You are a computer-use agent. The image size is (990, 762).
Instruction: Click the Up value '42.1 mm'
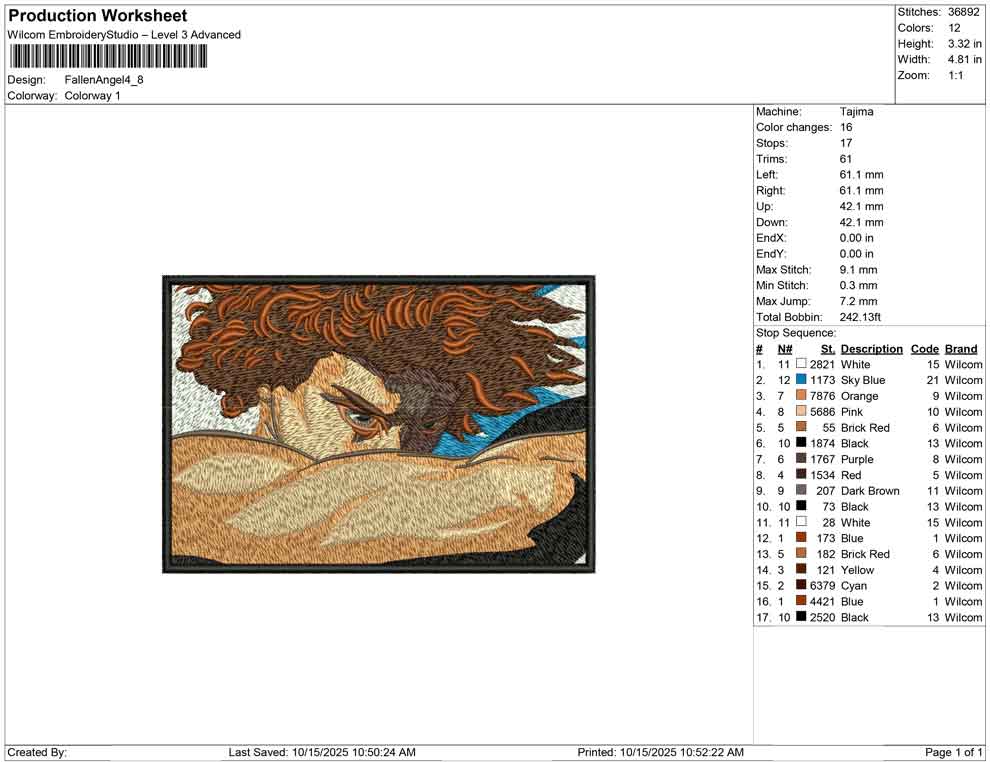coord(861,206)
